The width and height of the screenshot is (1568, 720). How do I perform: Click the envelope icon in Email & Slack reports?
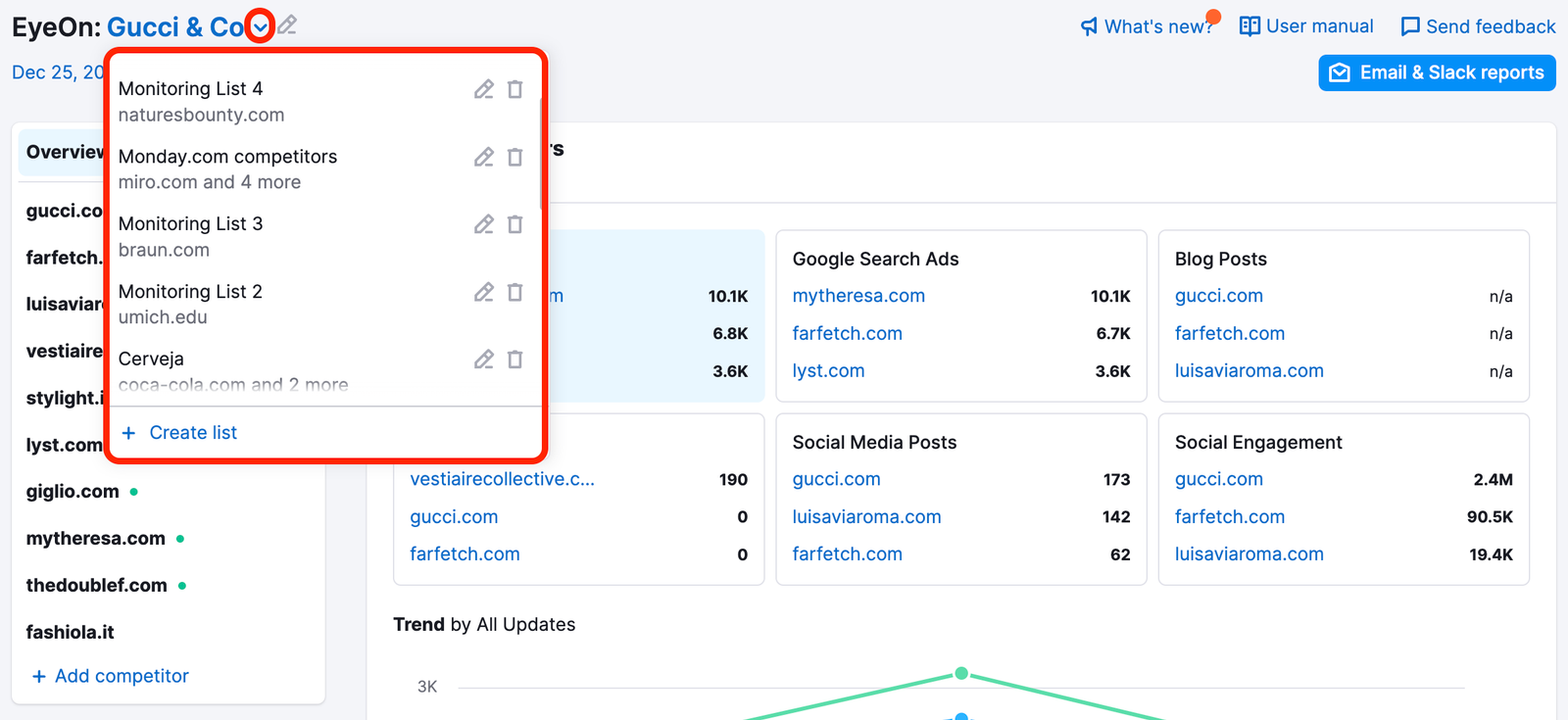(x=1340, y=72)
